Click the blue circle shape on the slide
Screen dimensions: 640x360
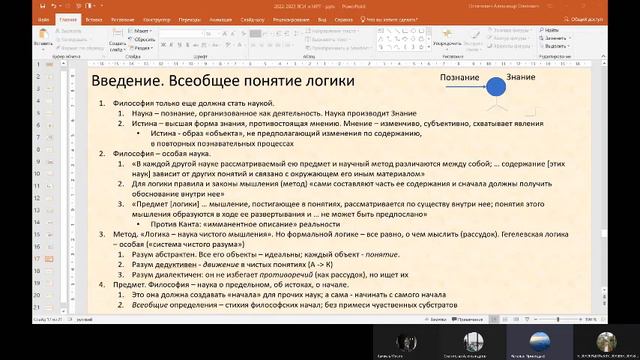click(x=496, y=87)
